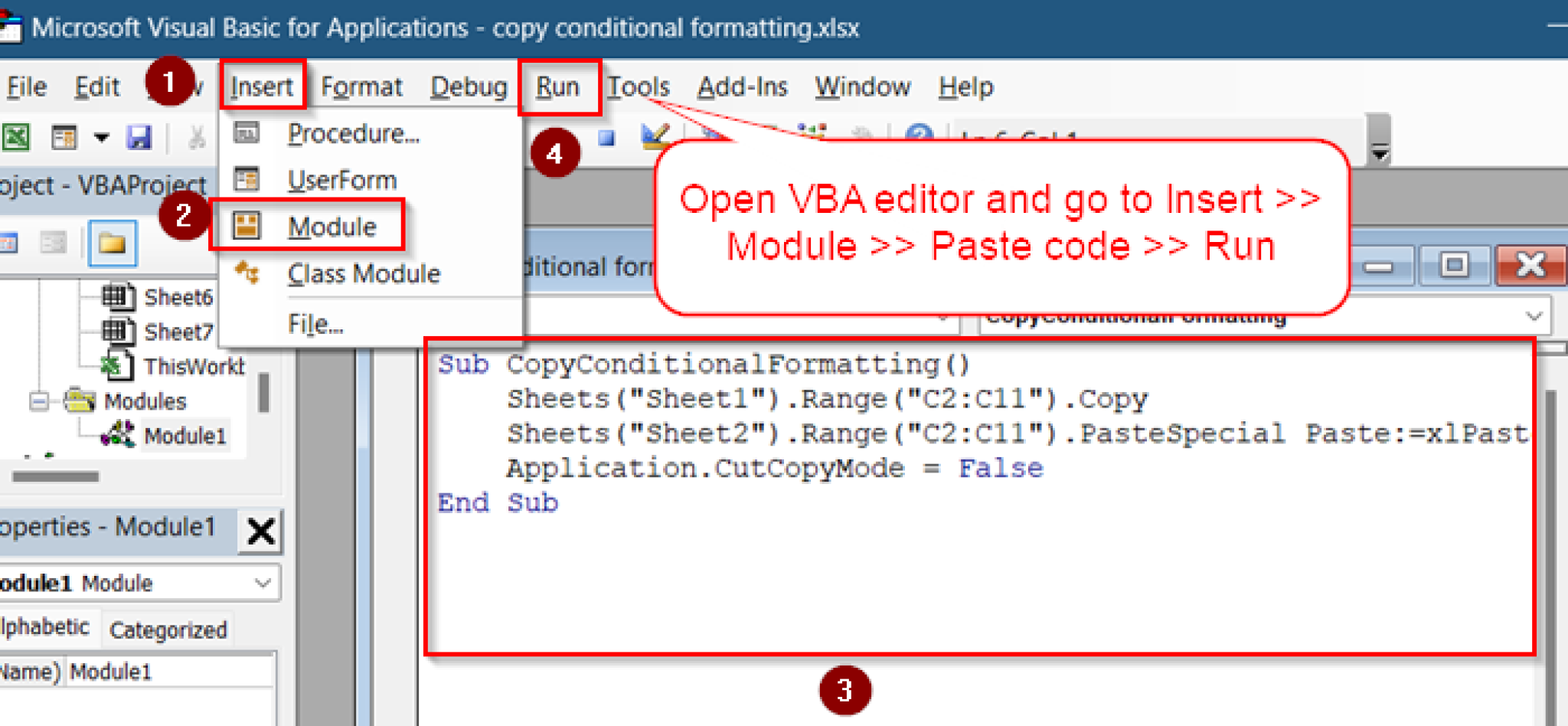The image size is (1568, 726).
Task: Open the Run menu
Action: pyautogui.click(x=557, y=87)
